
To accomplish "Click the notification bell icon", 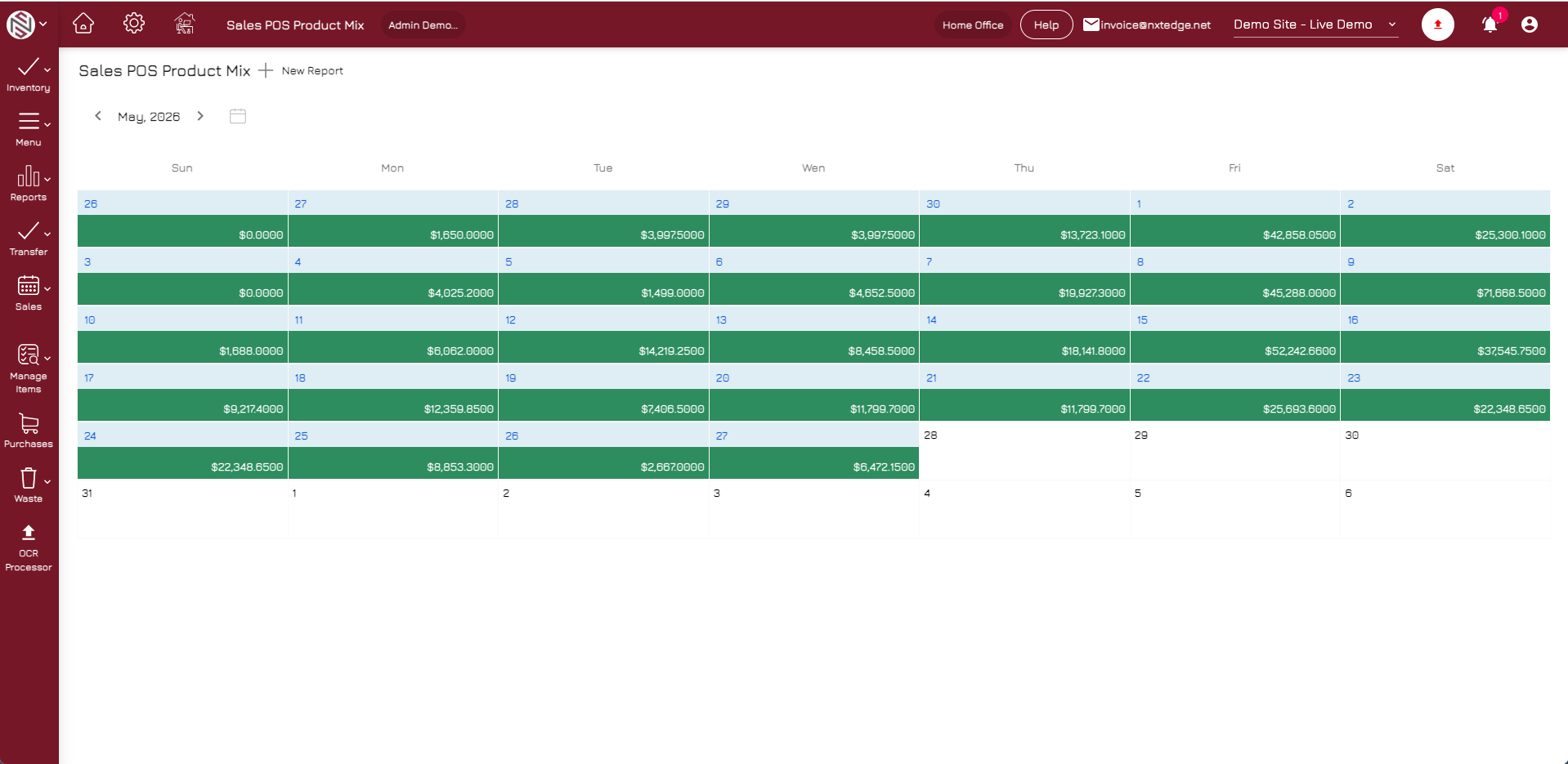I will 1490,25.
